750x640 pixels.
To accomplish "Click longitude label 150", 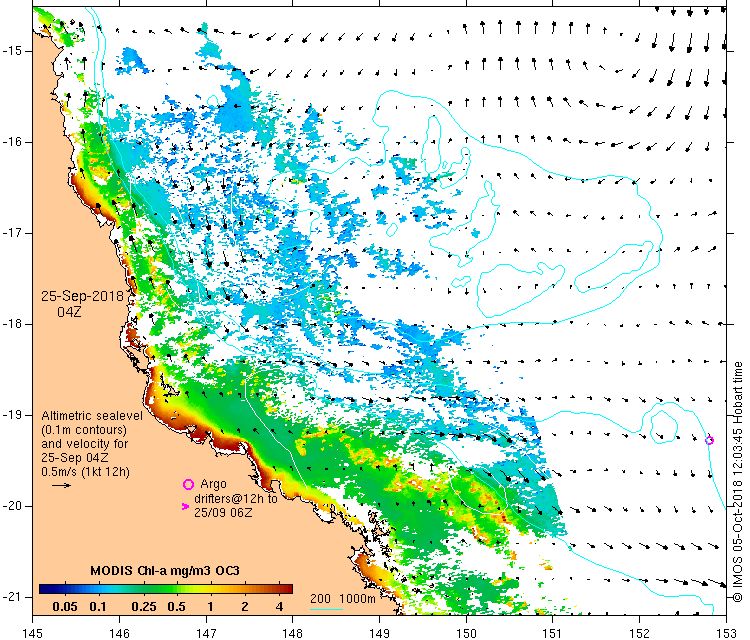I will click(x=466, y=634).
